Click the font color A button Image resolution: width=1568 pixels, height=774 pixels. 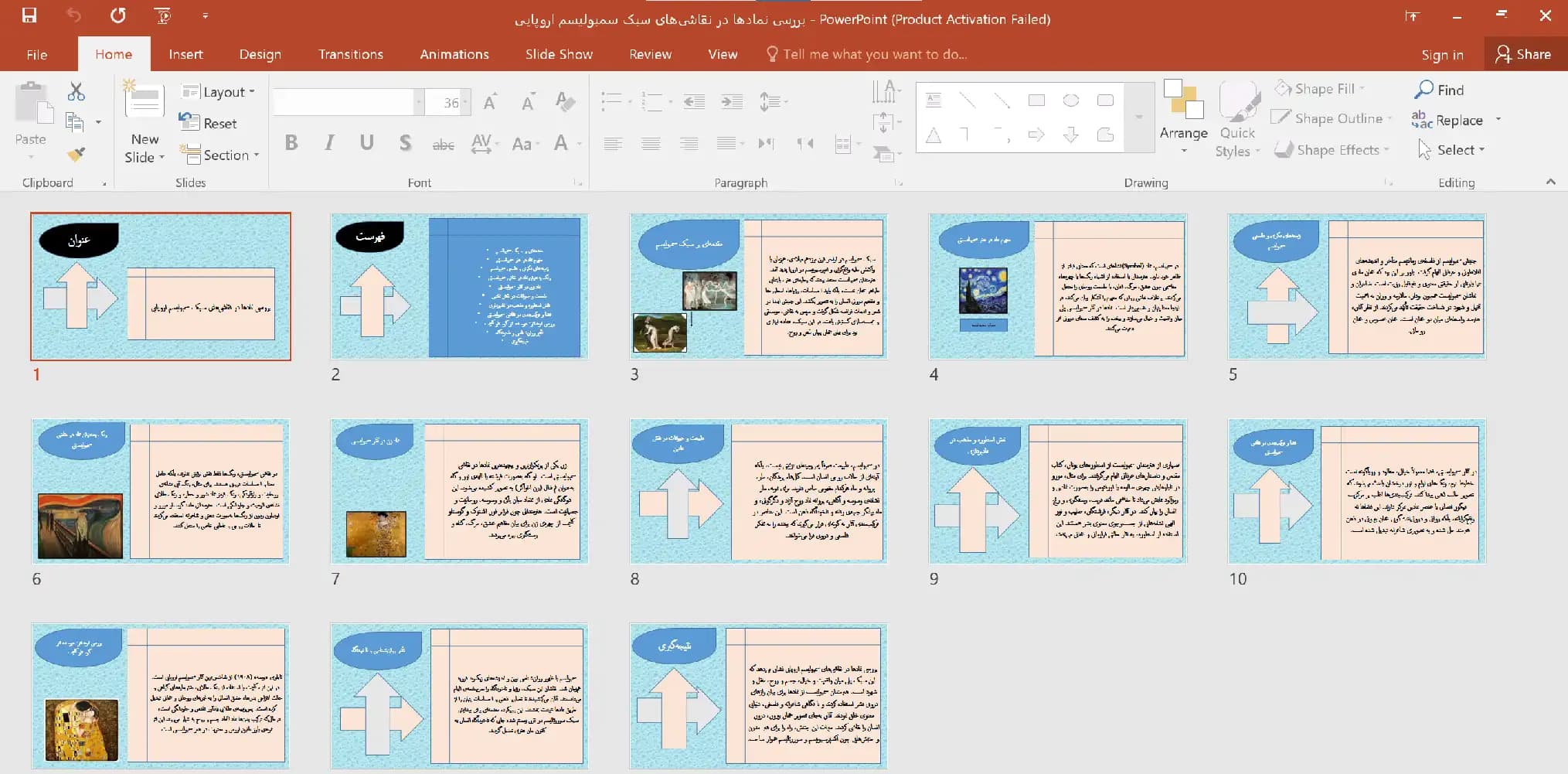[x=561, y=143]
